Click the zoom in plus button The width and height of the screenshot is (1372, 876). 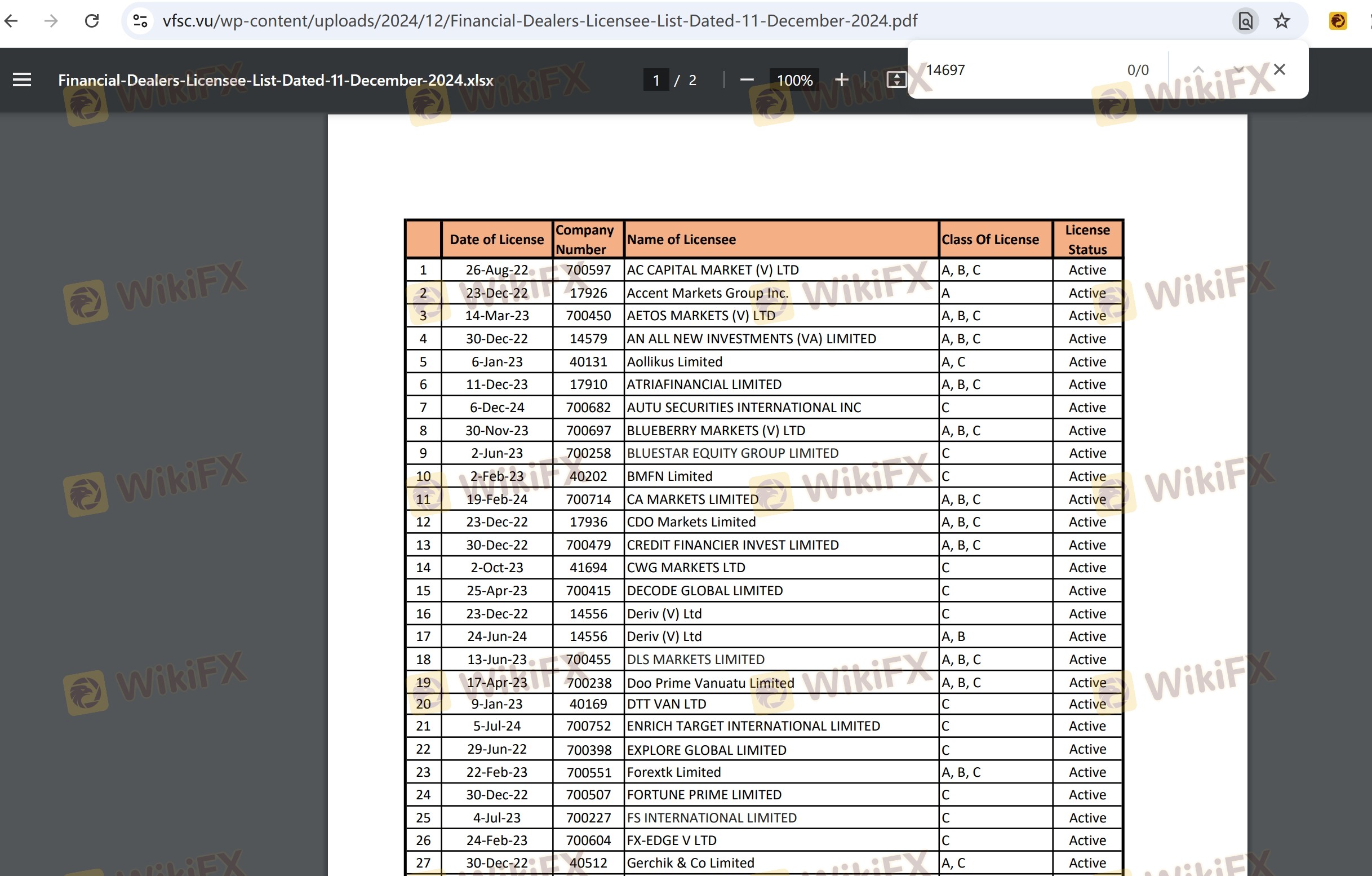[x=842, y=80]
